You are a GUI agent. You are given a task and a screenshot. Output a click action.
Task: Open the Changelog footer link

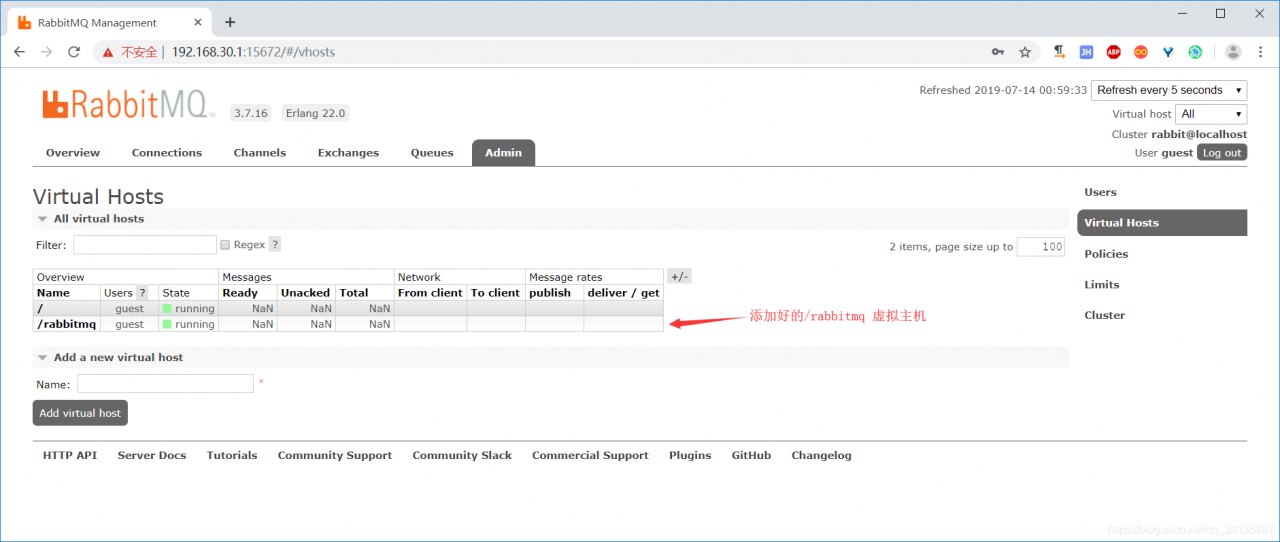[822, 455]
